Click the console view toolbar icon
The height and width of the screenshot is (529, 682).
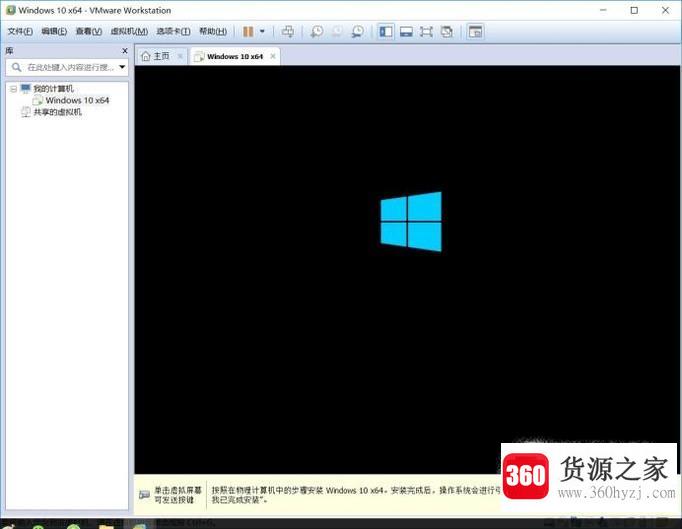click(x=475, y=31)
